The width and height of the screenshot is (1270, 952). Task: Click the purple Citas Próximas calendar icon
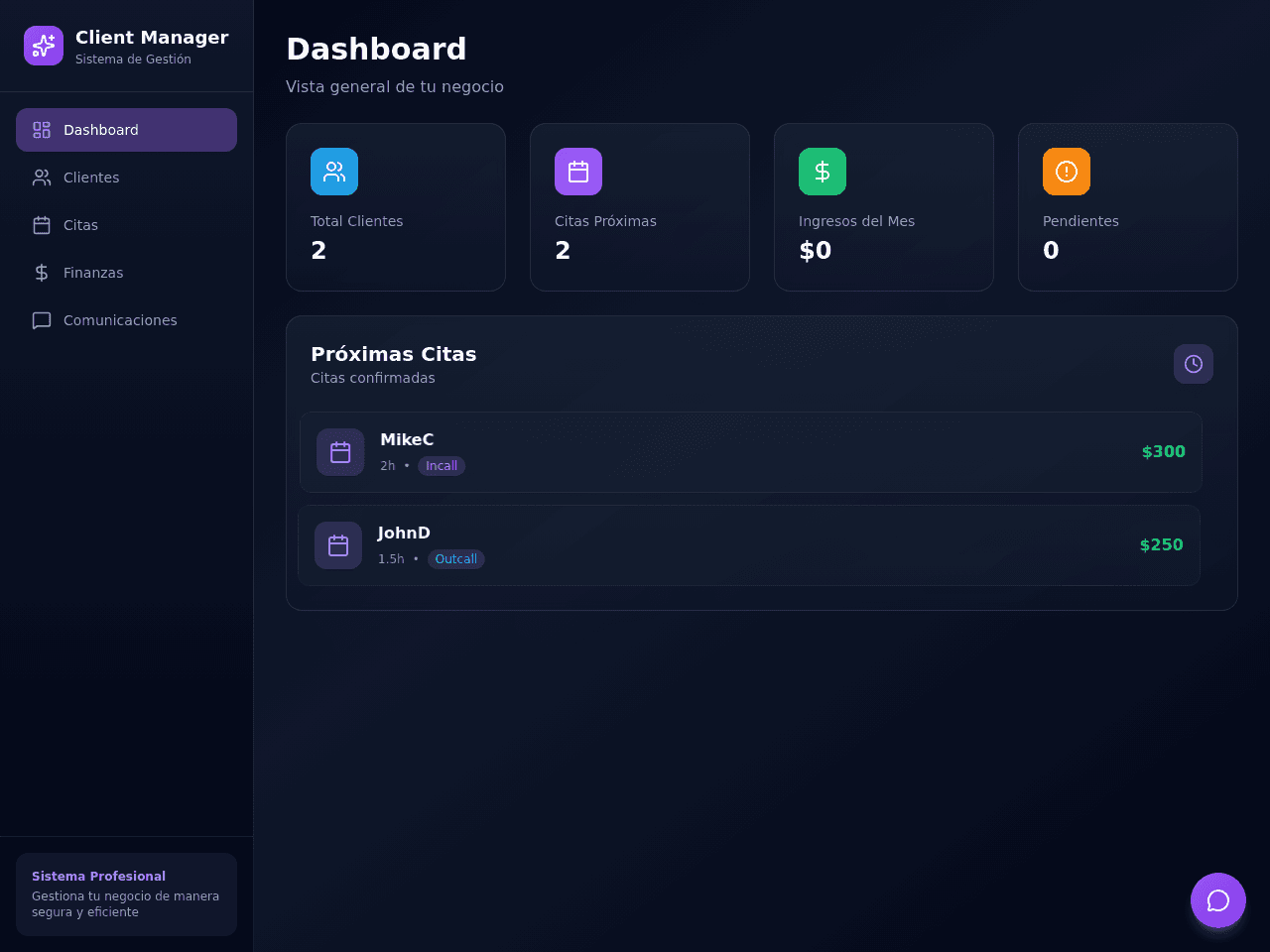click(x=578, y=172)
